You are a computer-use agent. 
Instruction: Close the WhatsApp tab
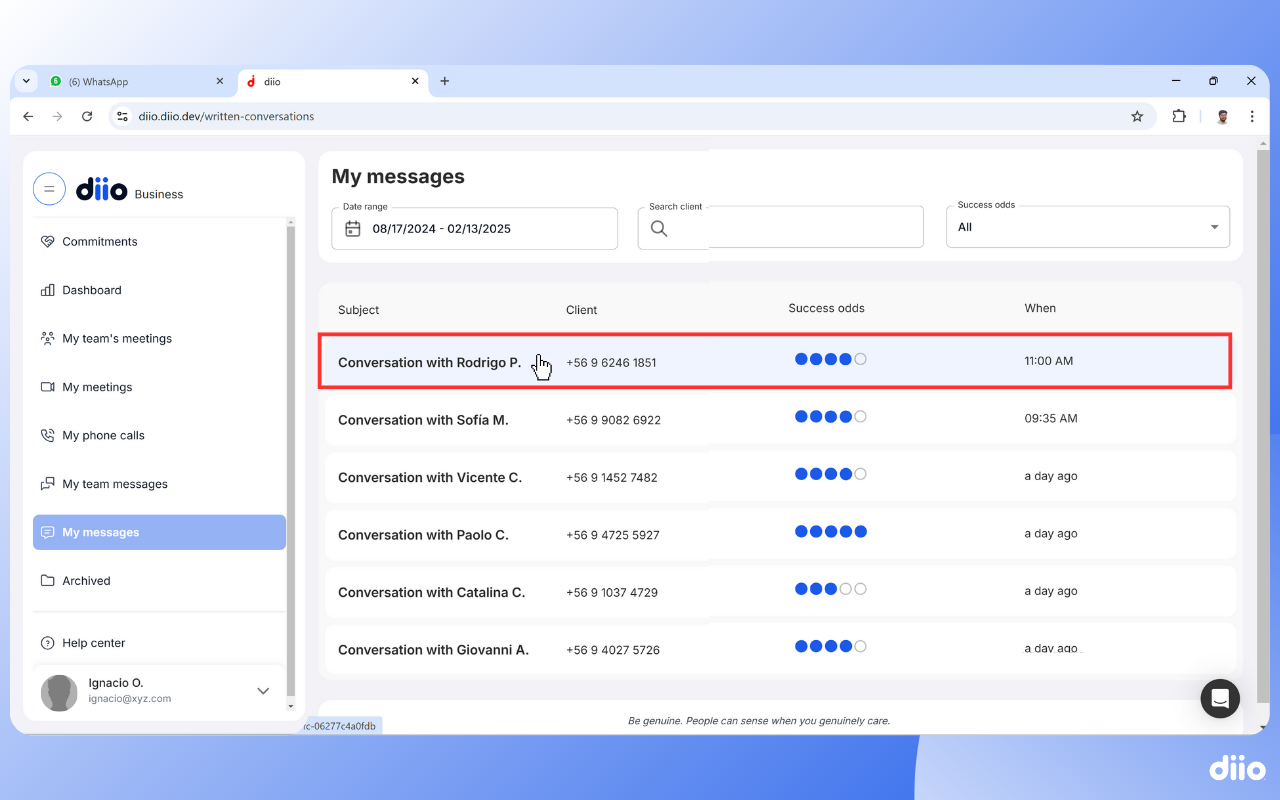click(x=220, y=81)
